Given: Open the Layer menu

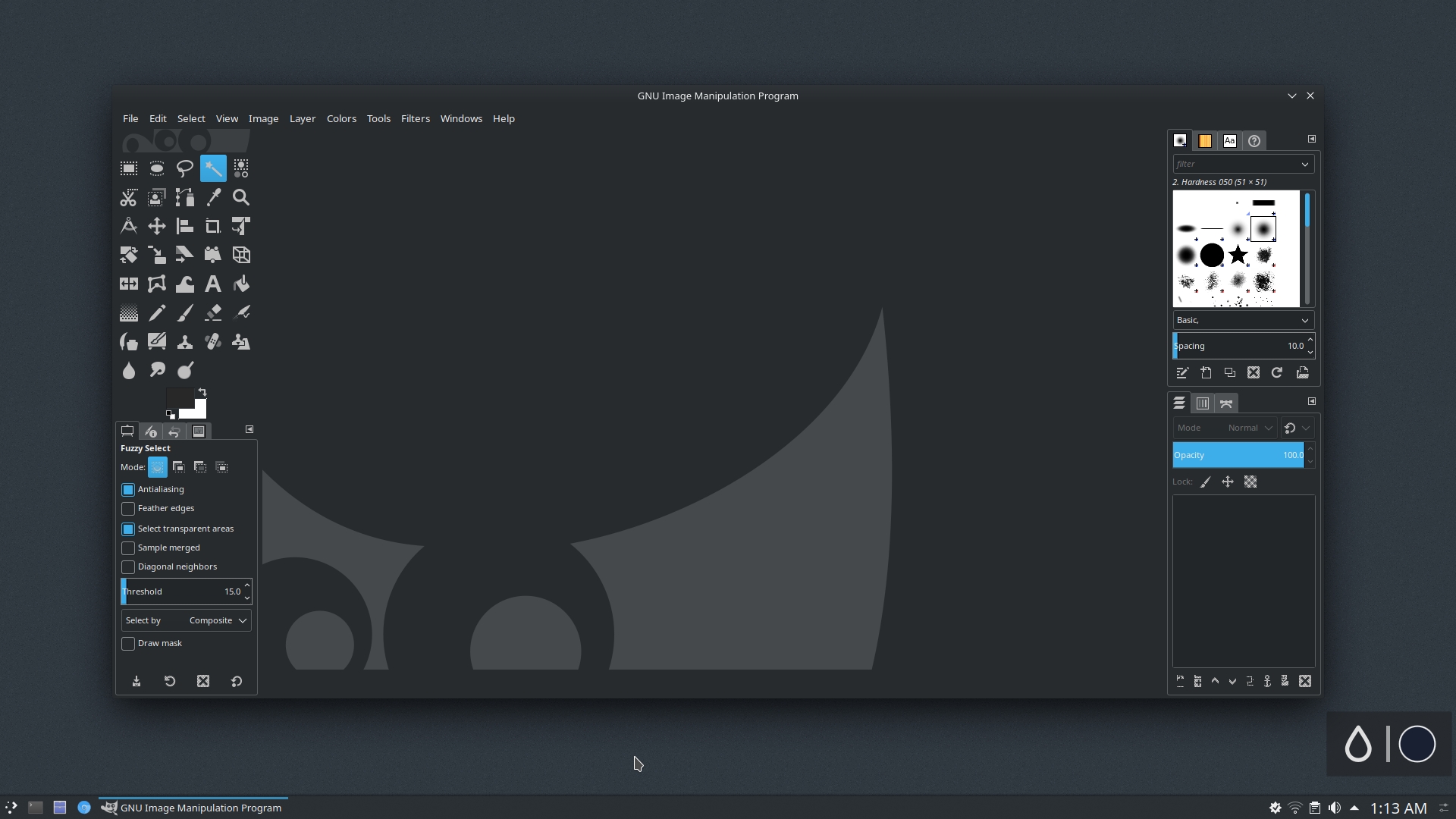Looking at the screenshot, I should pyautogui.click(x=303, y=118).
